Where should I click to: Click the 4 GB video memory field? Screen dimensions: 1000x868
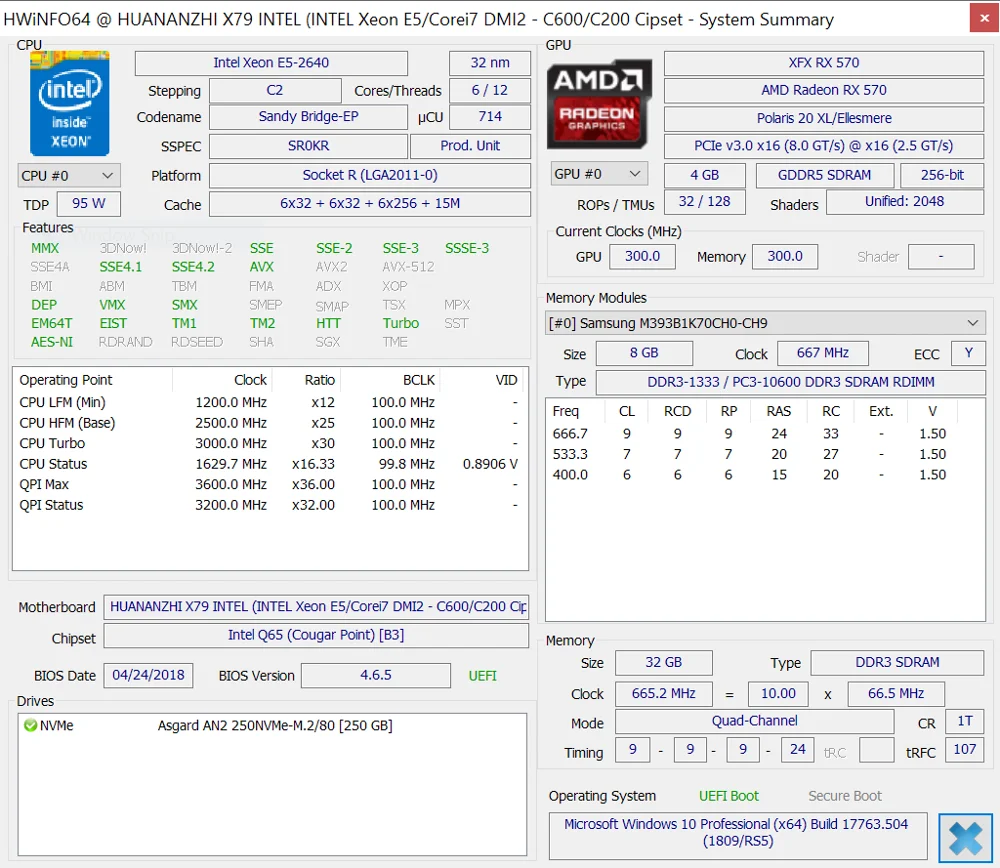coord(705,175)
